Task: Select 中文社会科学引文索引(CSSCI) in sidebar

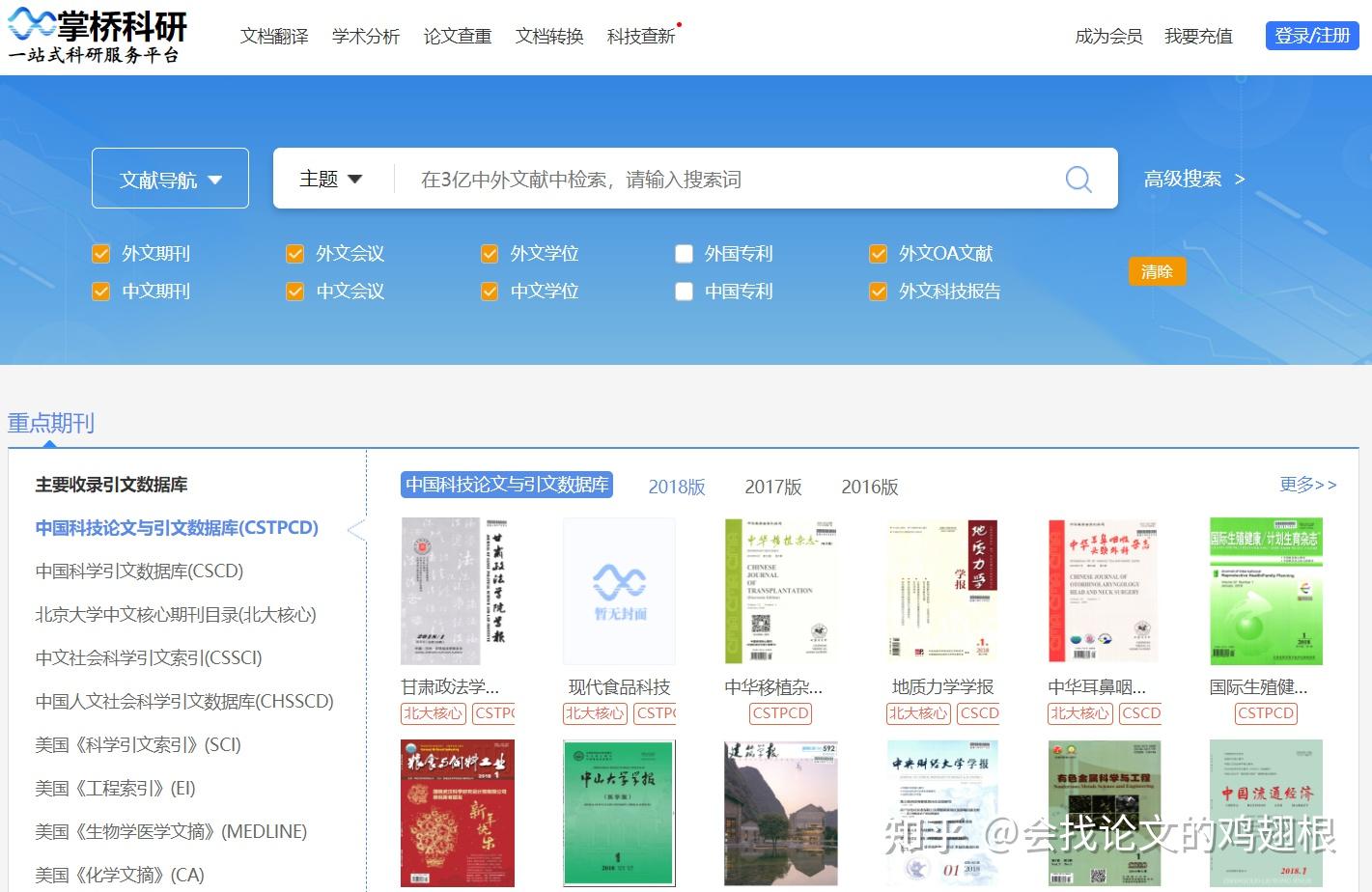Action: 149,658
